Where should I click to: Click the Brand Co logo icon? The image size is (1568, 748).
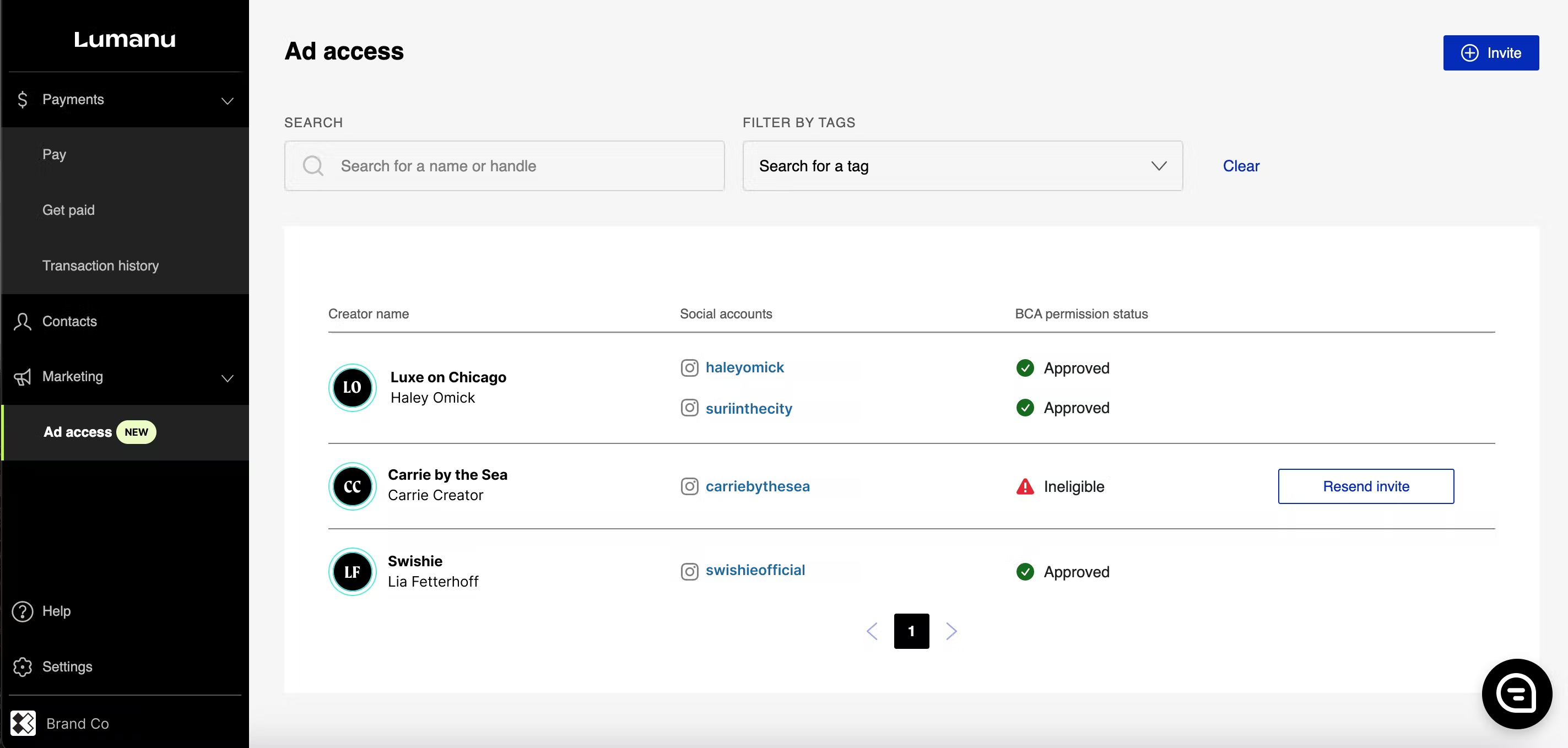pyautogui.click(x=23, y=723)
